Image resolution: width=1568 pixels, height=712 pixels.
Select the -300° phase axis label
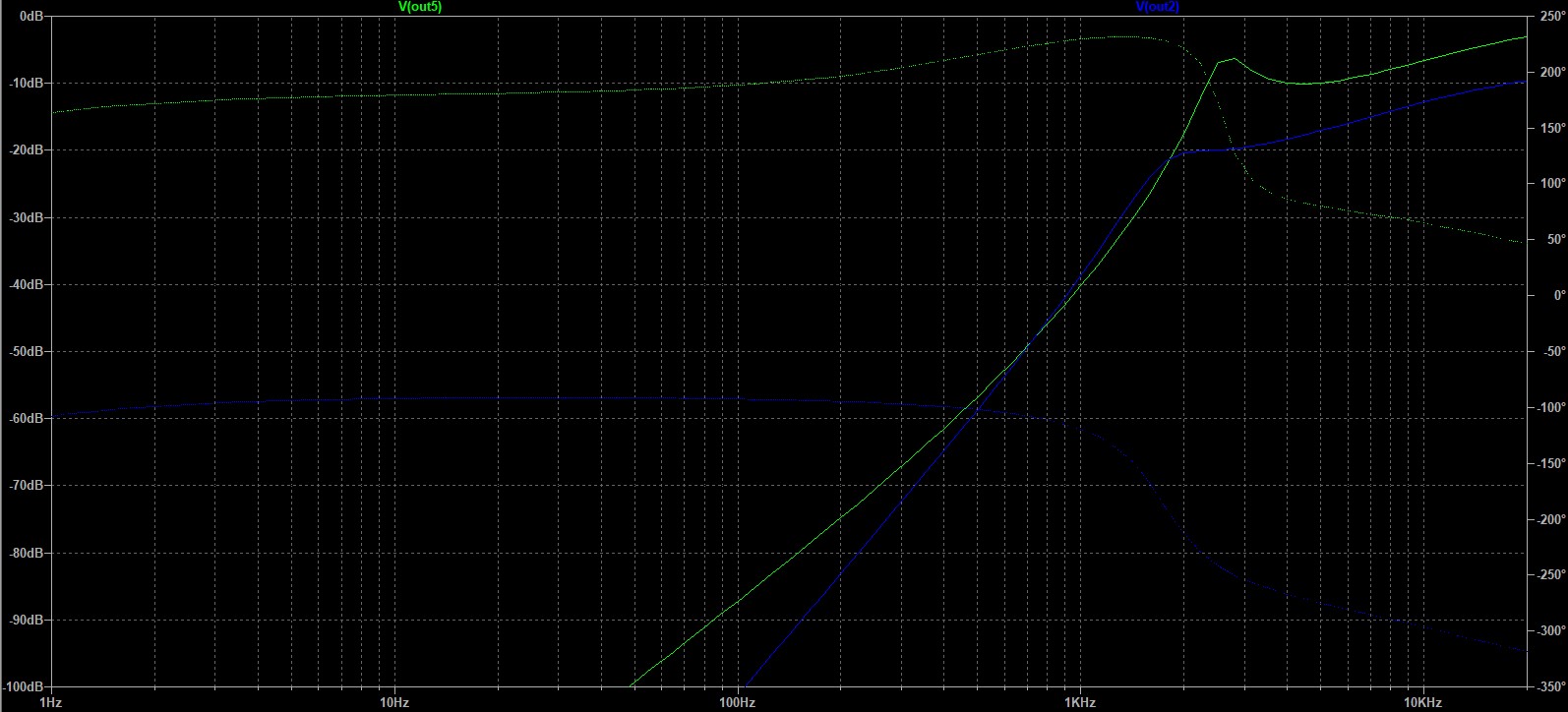point(1549,630)
